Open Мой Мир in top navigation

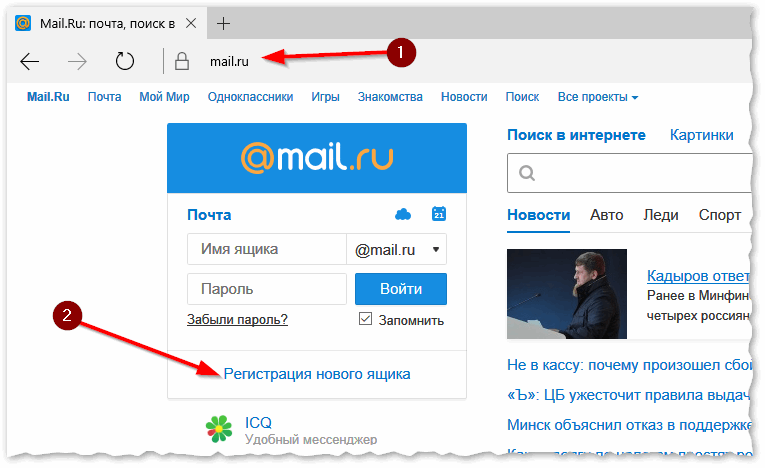(164, 97)
